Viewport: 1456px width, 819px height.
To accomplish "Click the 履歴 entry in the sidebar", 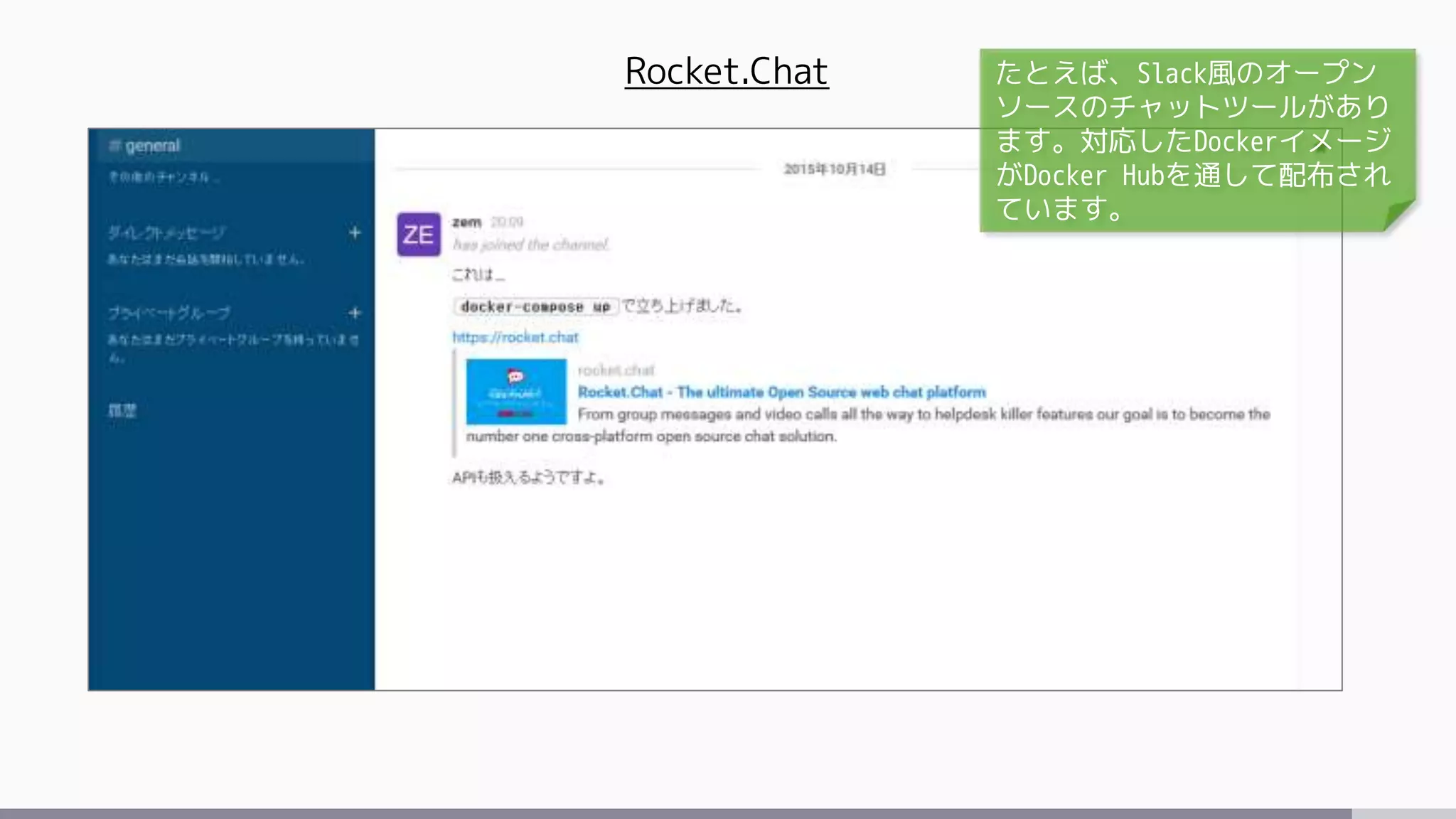I will point(122,411).
